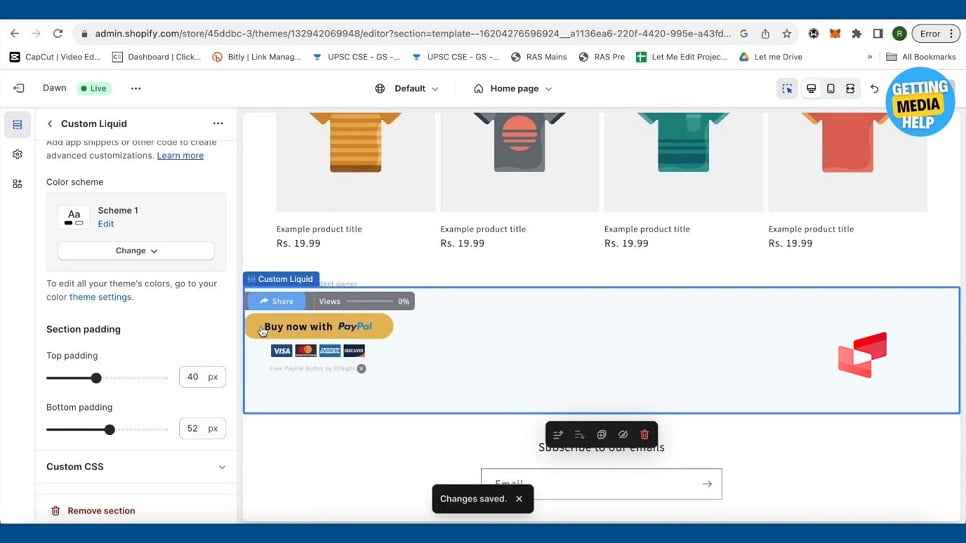Switch to mobile preview icon

830,89
